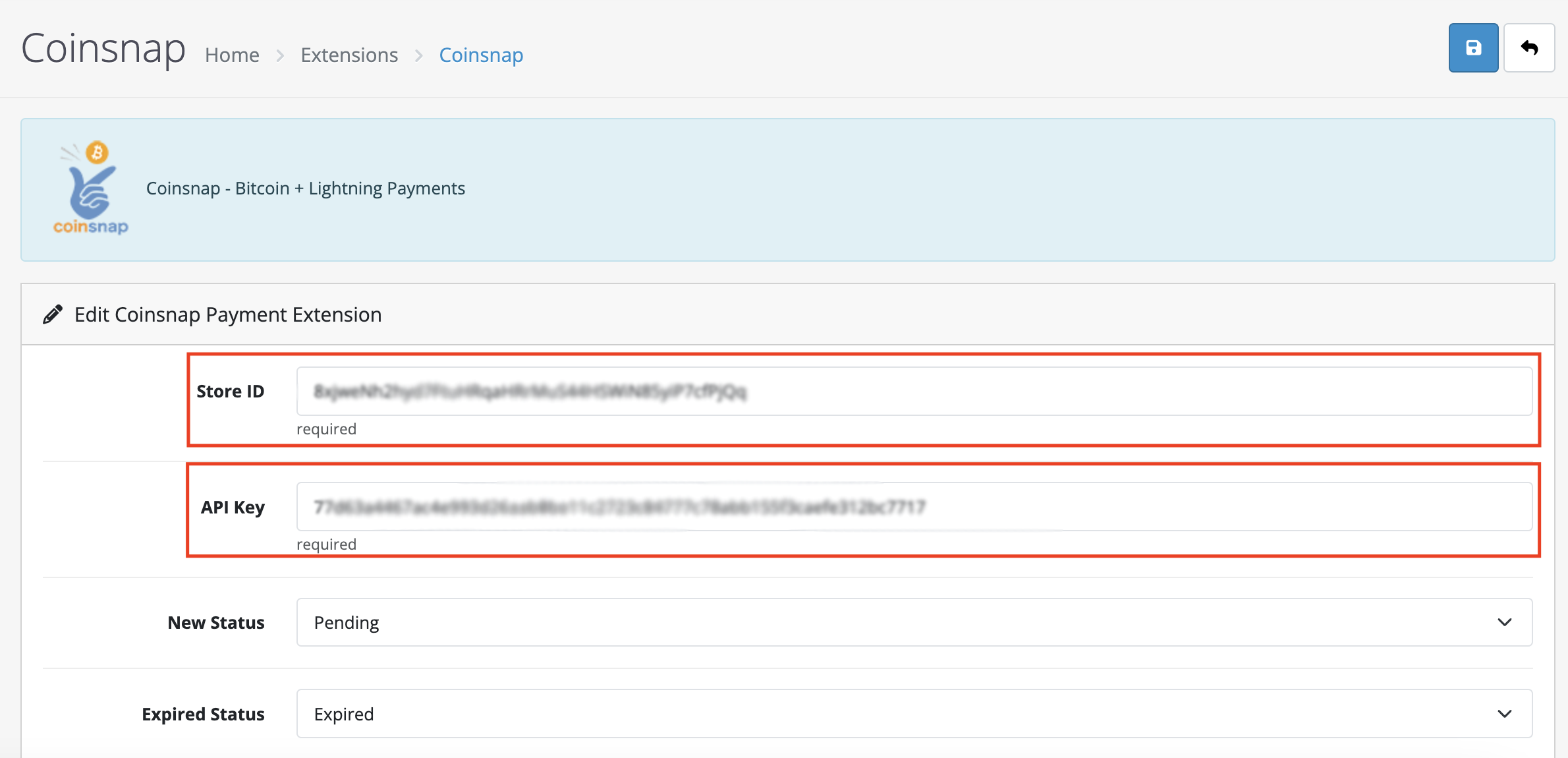Image resolution: width=1568 pixels, height=758 pixels.
Task: Click the blue save disk icon
Action: pos(1473,48)
